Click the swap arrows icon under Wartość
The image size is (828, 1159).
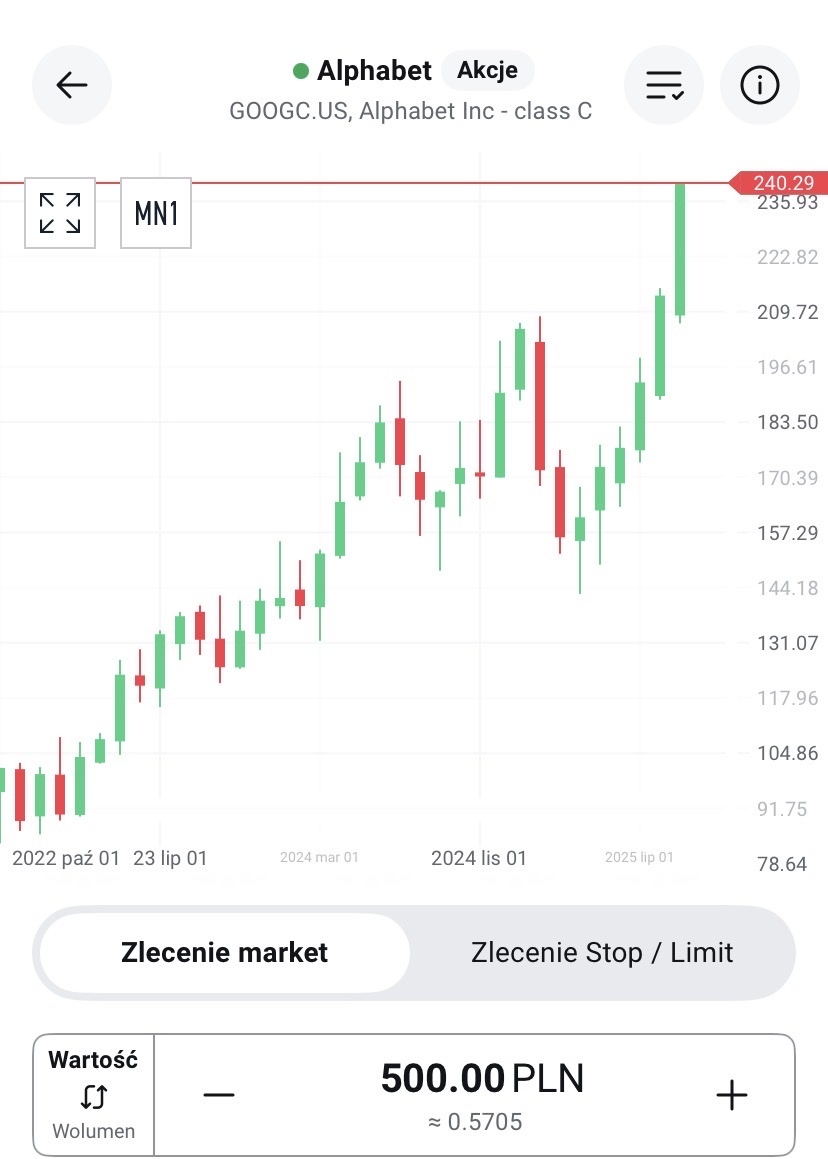[93, 1097]
